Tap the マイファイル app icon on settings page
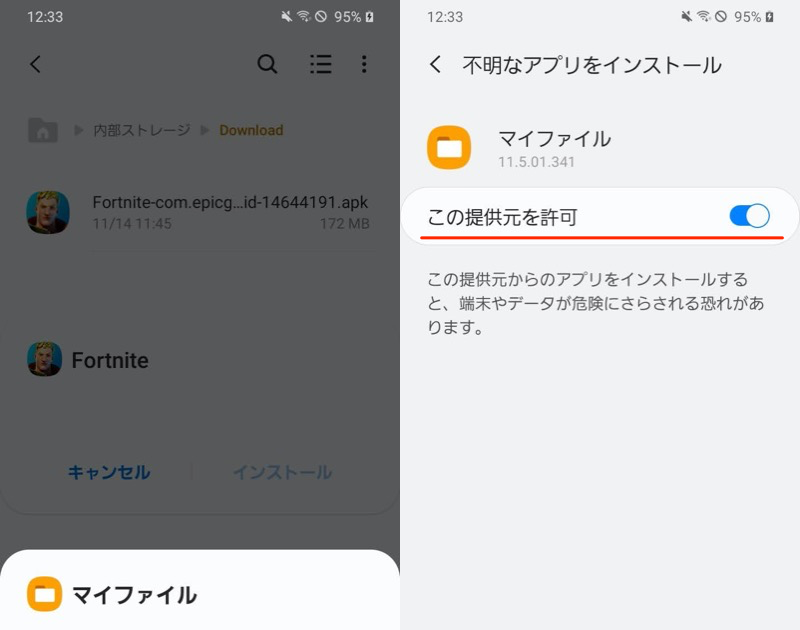Image resolution: width=800 pixels, height=630 pixels. click(449, 147)
